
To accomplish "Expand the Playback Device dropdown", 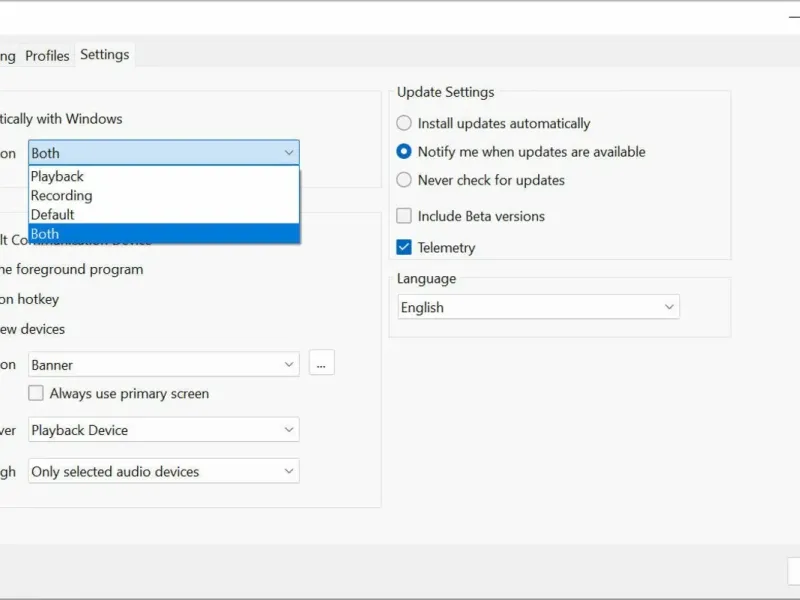I will pyautogui.click(x=163, y=430).
